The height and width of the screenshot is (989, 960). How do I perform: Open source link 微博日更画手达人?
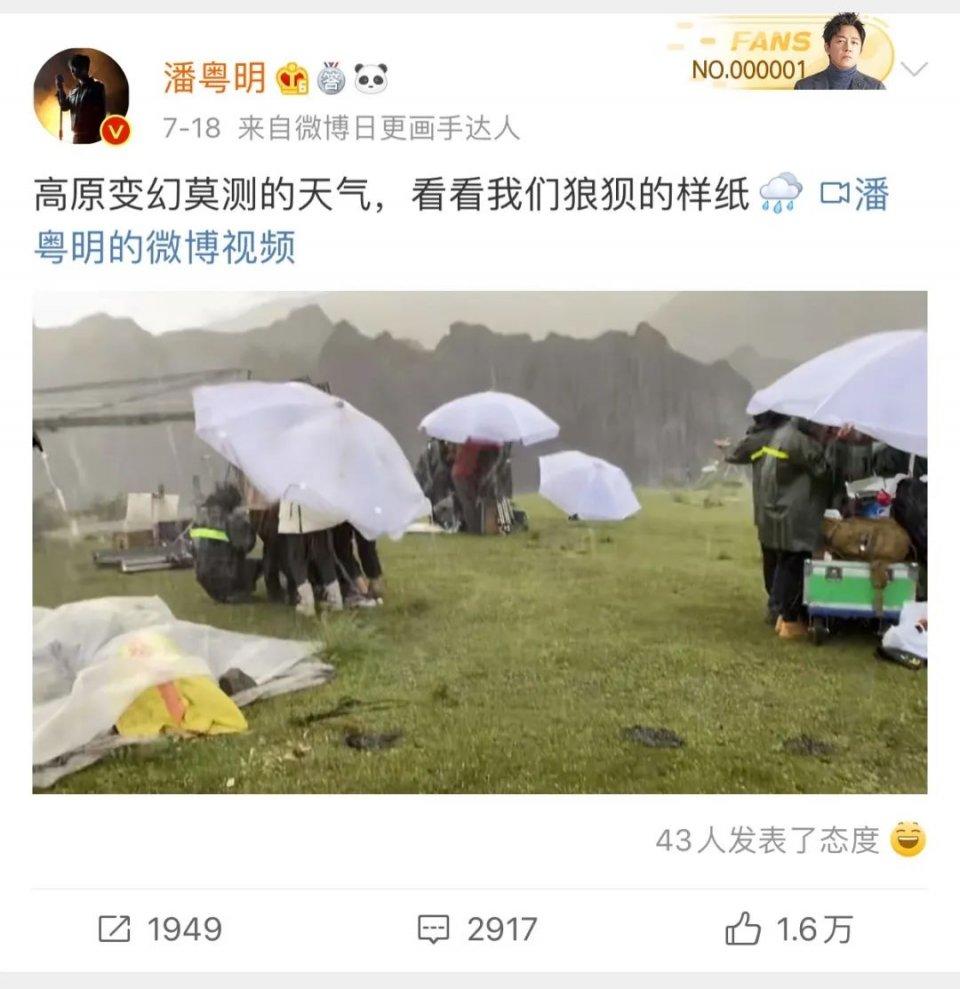click(x=378, y=128)
